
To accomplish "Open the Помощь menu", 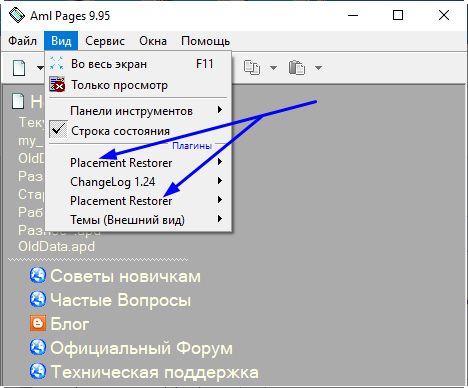I will click(x=205, y=41).
